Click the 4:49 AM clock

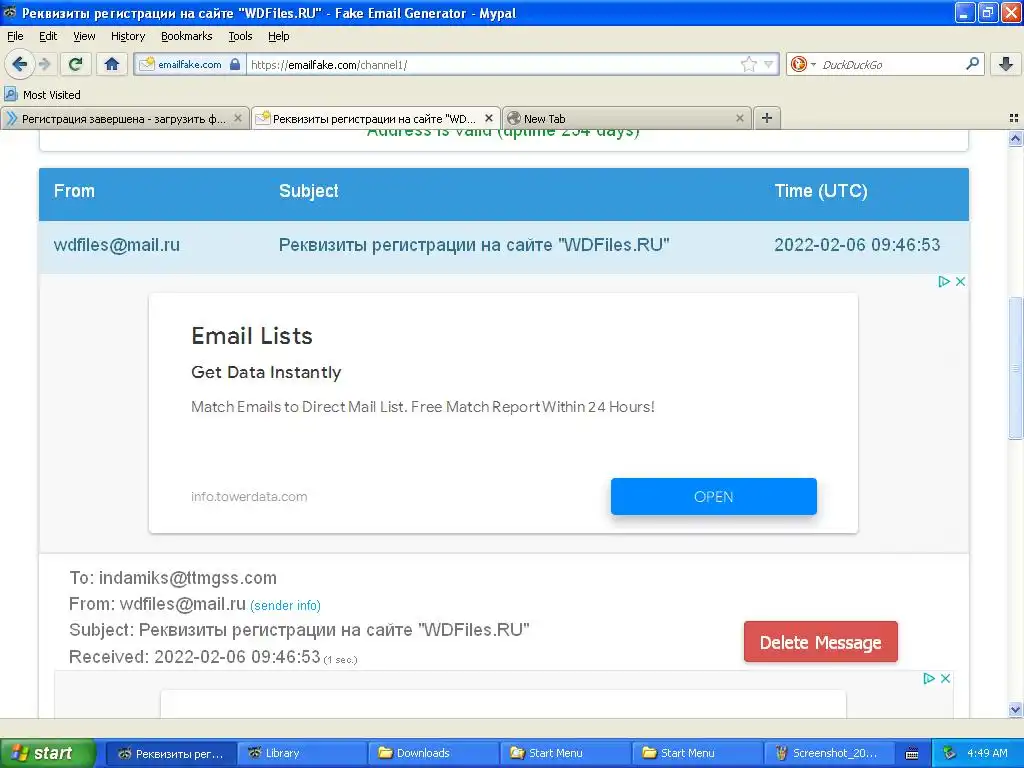click(987, 753)
